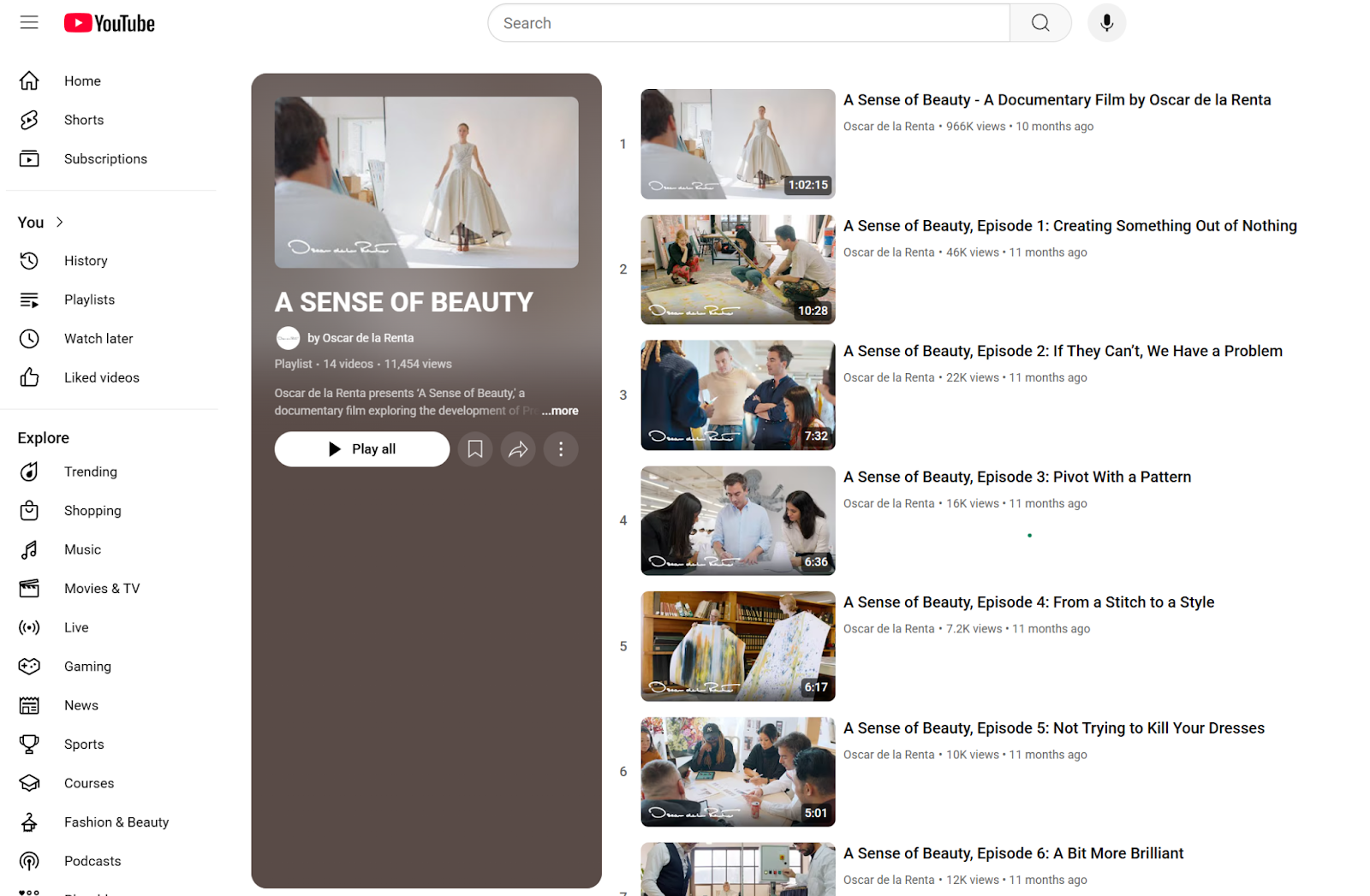Select Liked videos menu label

point(102,377)
